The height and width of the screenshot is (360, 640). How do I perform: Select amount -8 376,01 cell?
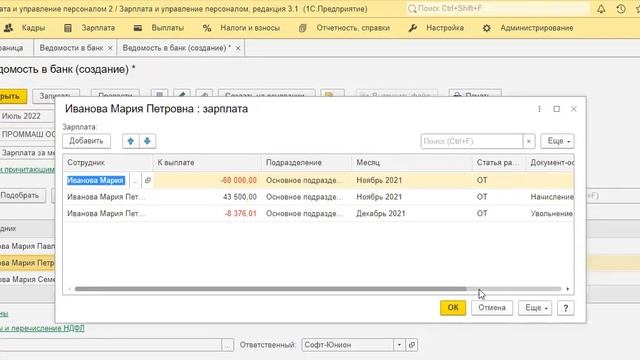pos(207,213)
